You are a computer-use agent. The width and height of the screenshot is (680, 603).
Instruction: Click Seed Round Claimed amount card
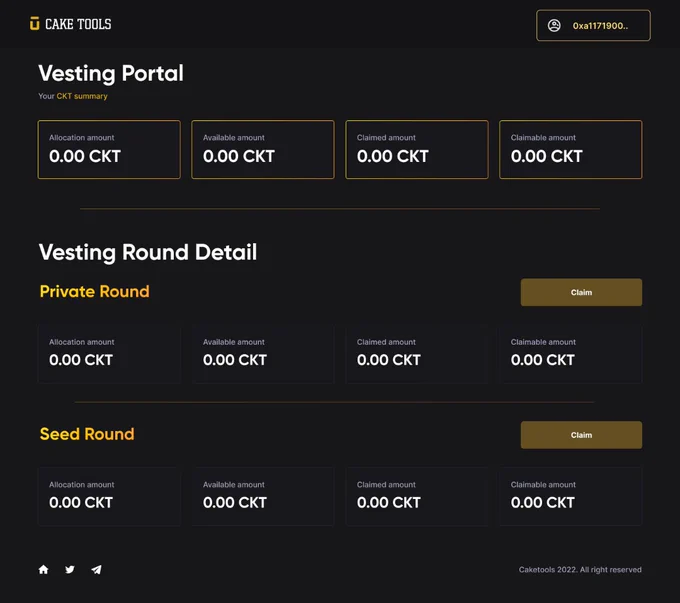417,497
